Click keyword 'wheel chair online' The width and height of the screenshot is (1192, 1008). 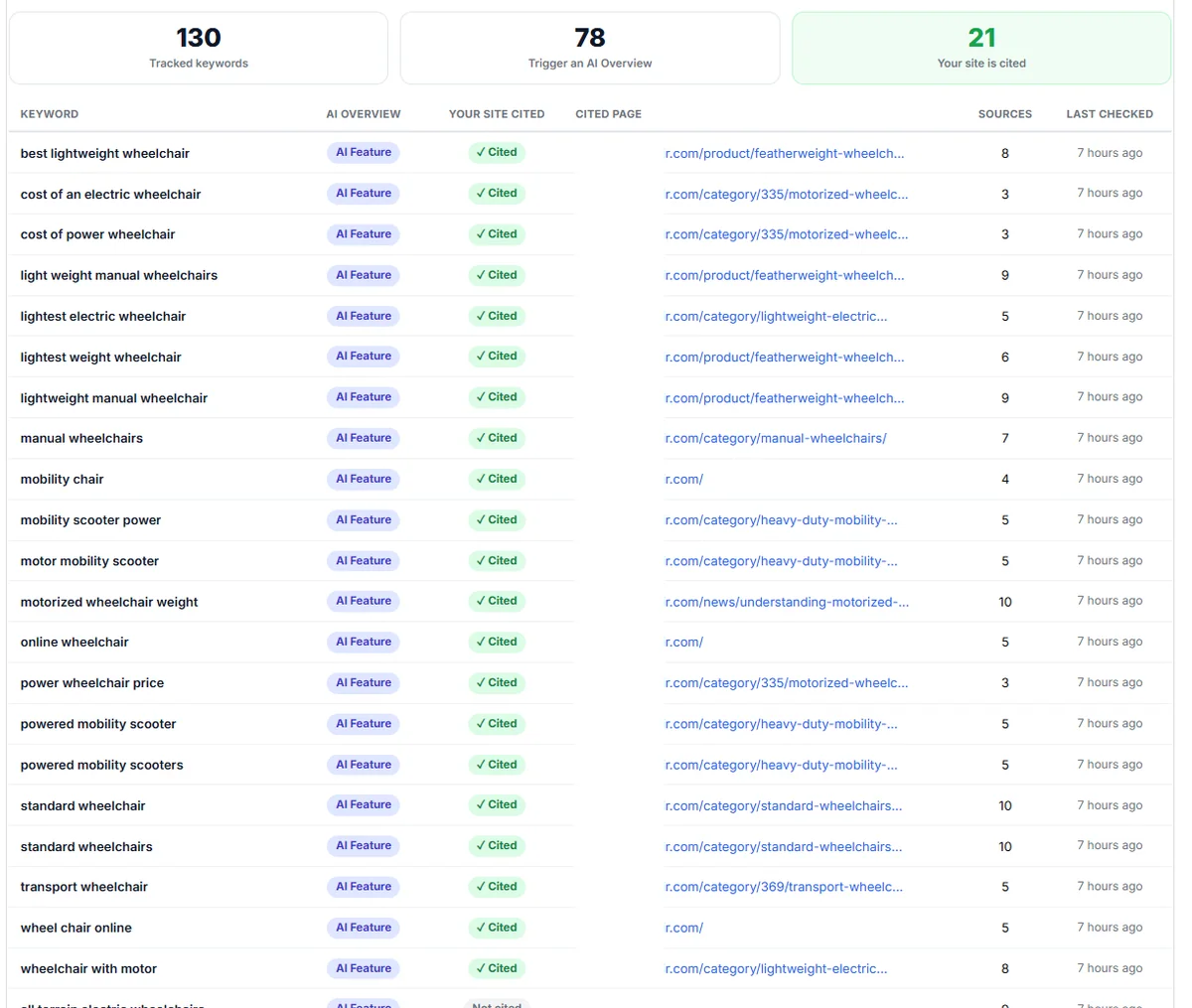pyautogui.click(x=75, y=928)
